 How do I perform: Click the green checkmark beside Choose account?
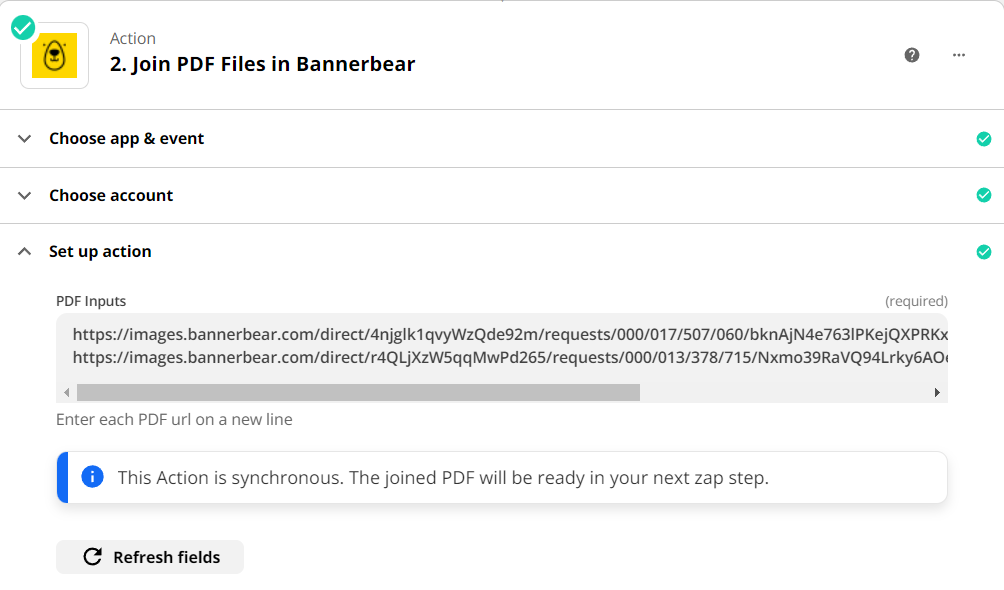pos(984,195)
